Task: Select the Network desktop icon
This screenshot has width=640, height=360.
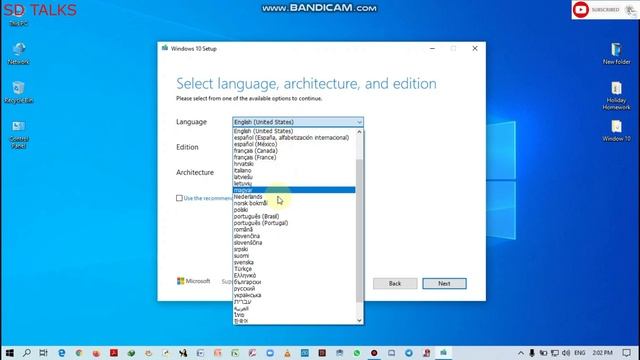Action: (x=19, y=53)
